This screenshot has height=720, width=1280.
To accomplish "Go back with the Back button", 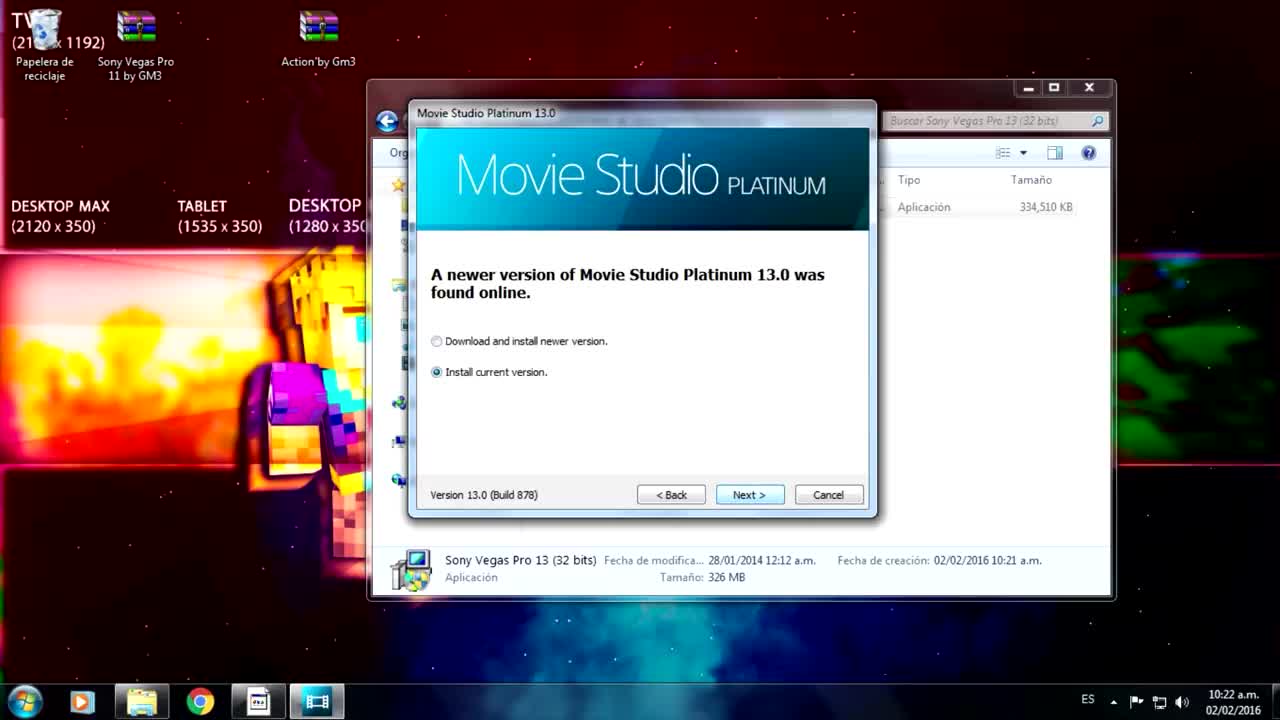I will point(671,495).
